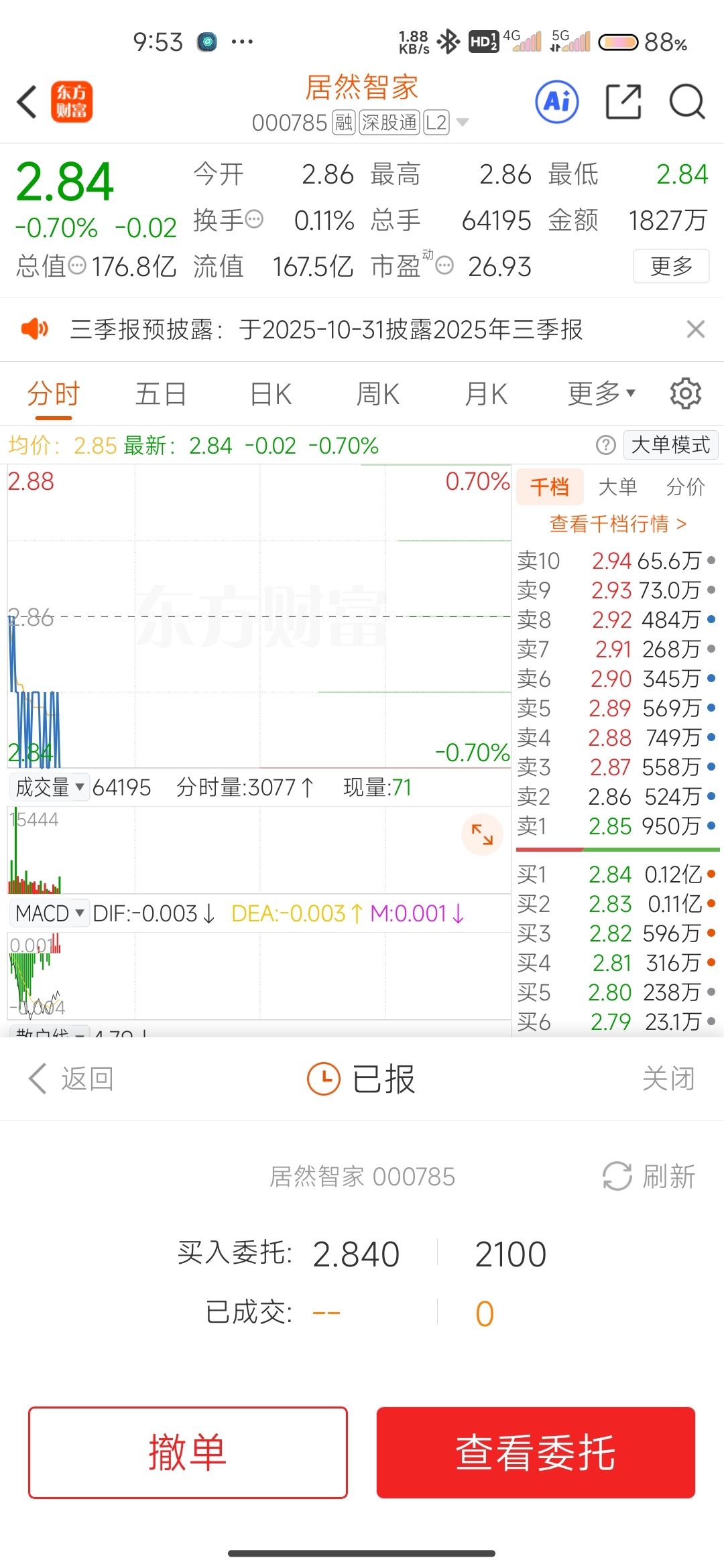Expand the 成交量 indicator dropdown

pyautogui.click(x=50, y=787)
